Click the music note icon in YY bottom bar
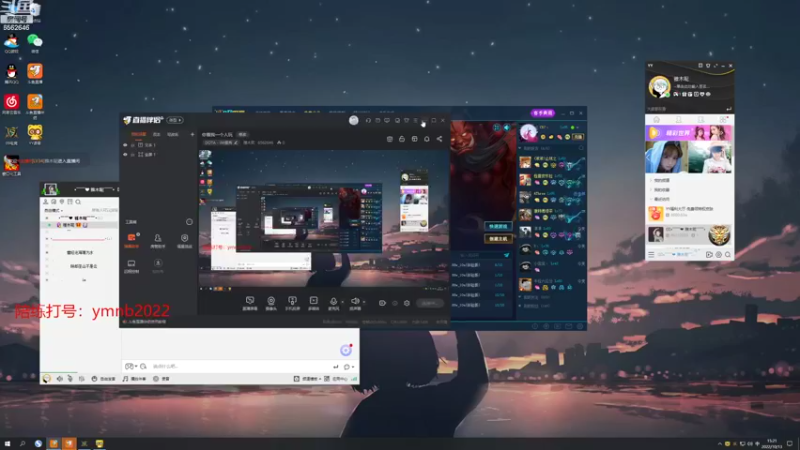Screen dimensions: 800x450 (x=126, y=379)
